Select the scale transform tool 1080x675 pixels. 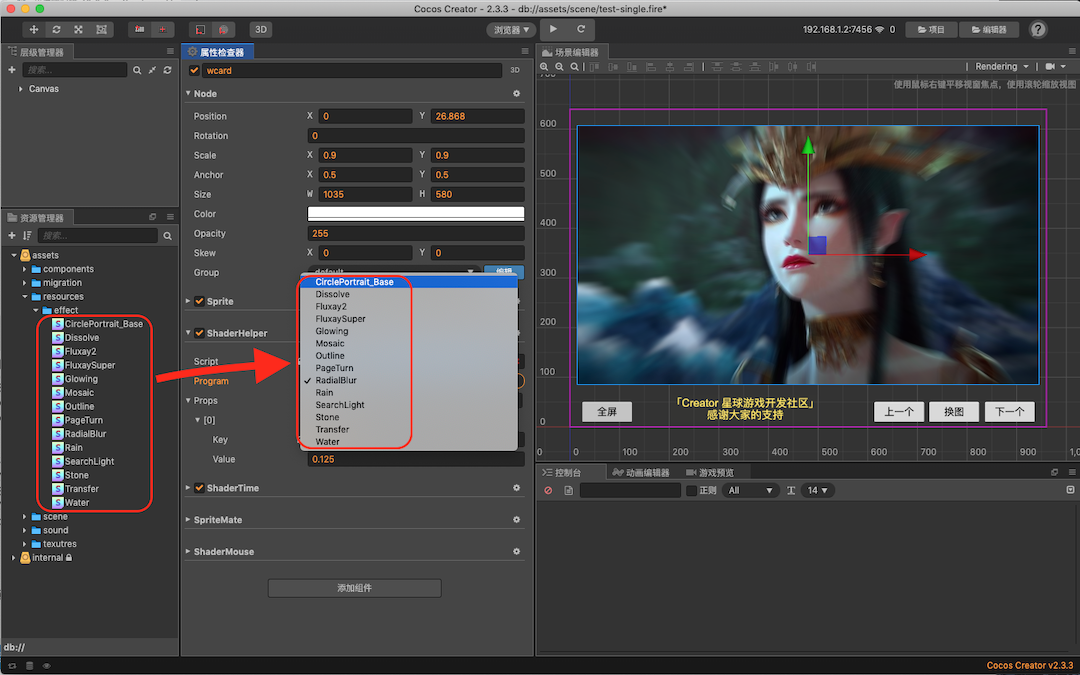79,30
